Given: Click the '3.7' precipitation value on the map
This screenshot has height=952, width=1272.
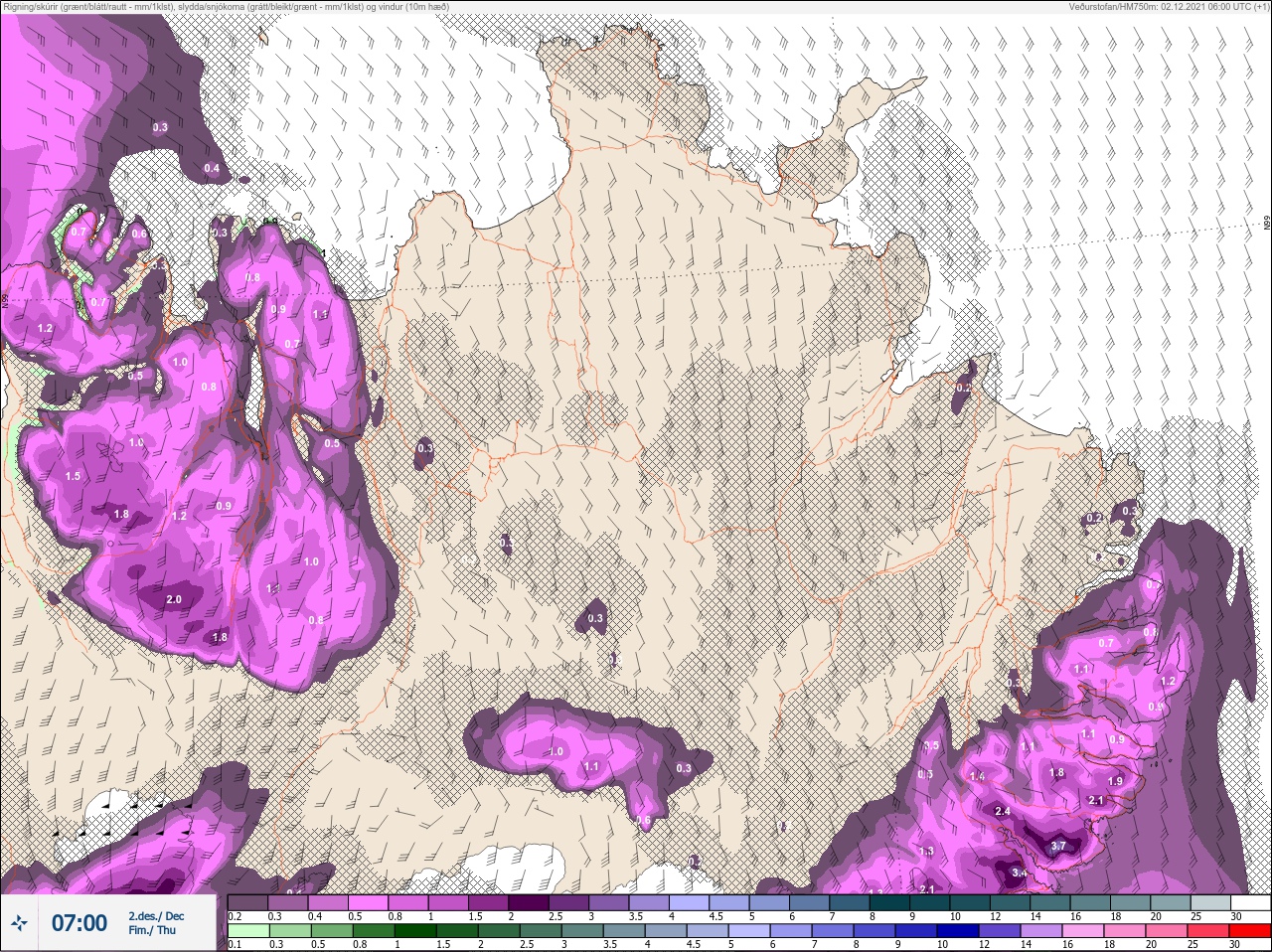Looking at the screenshot, I should click(x=1058, y=846).
